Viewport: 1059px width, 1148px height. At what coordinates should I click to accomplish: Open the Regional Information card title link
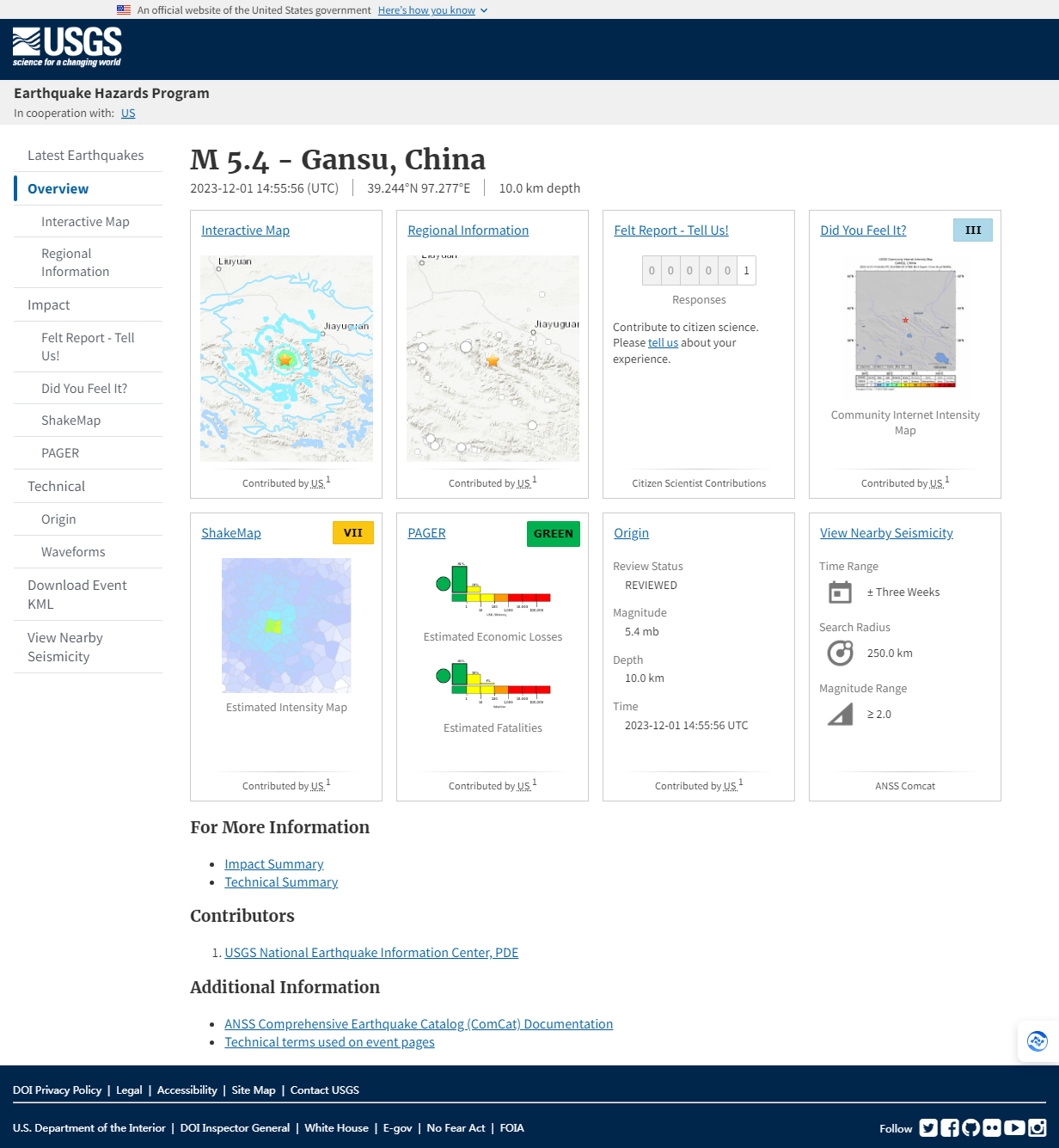[x=468, y=230]
